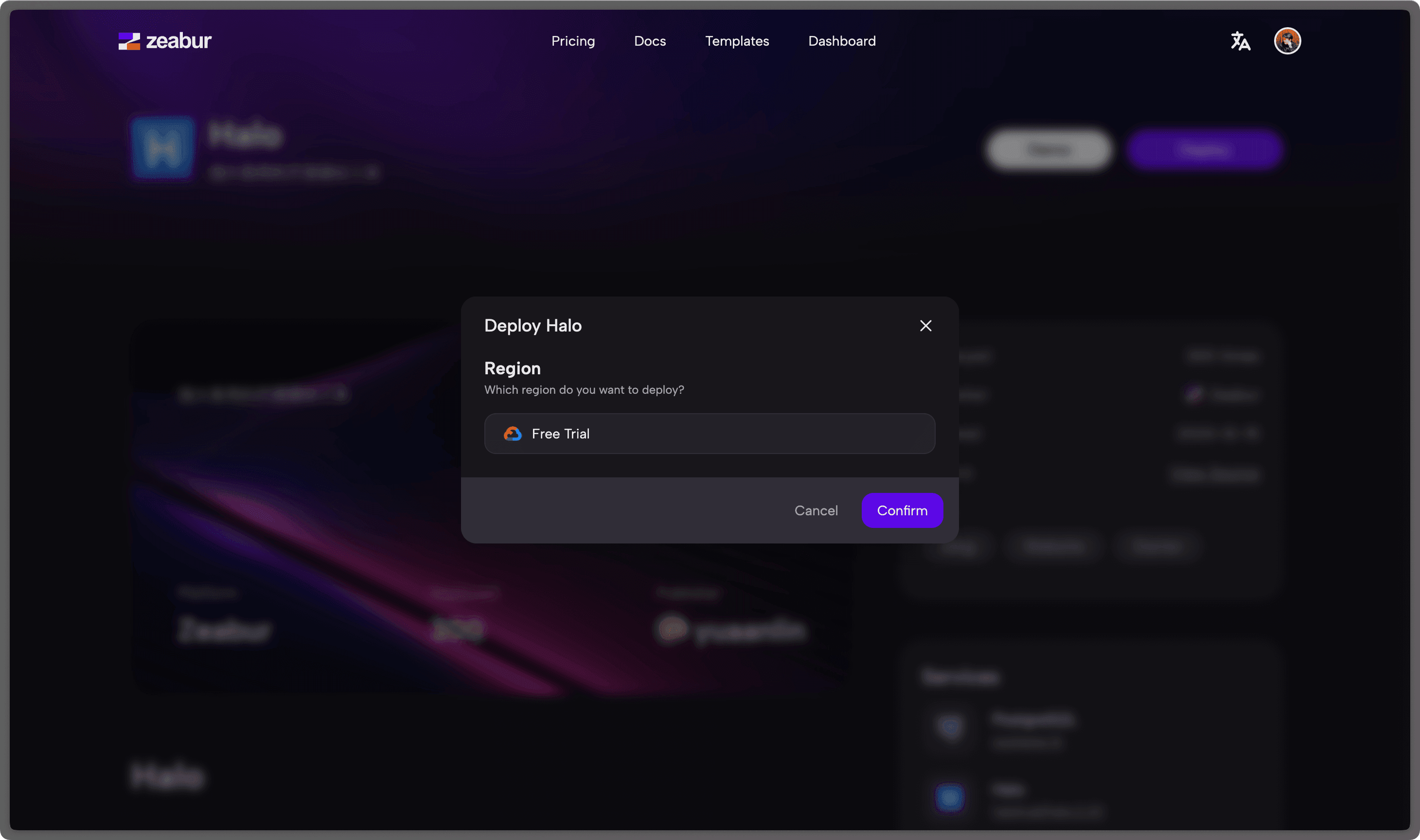The image size is (1420, 840).
Task: Click the close X icon on Deploy Halo dialog
Action: (925, 326)
